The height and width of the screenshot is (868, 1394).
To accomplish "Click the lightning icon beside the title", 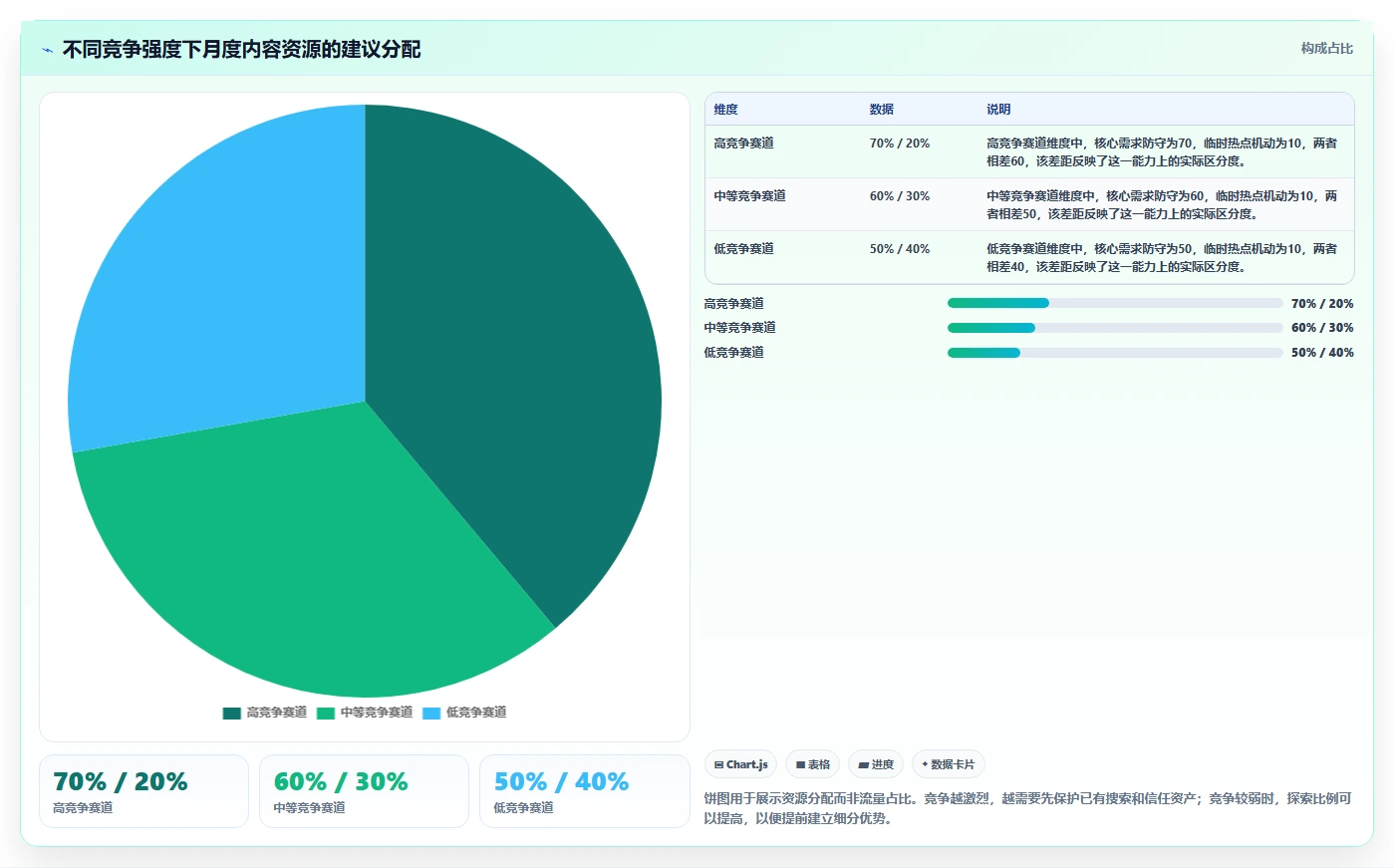I will point(48,50).
